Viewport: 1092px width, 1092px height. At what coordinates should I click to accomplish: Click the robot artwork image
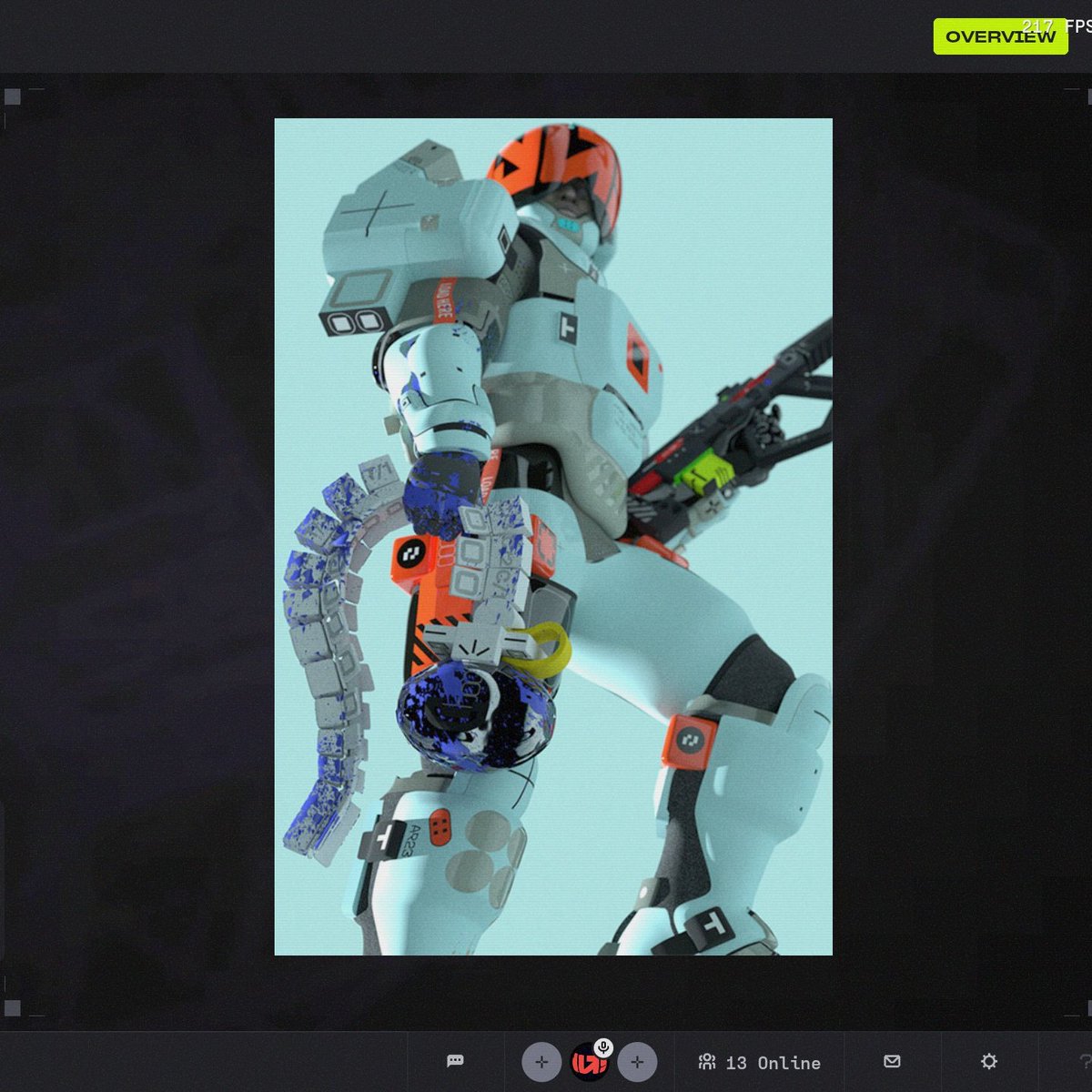(x=553, y=537)
